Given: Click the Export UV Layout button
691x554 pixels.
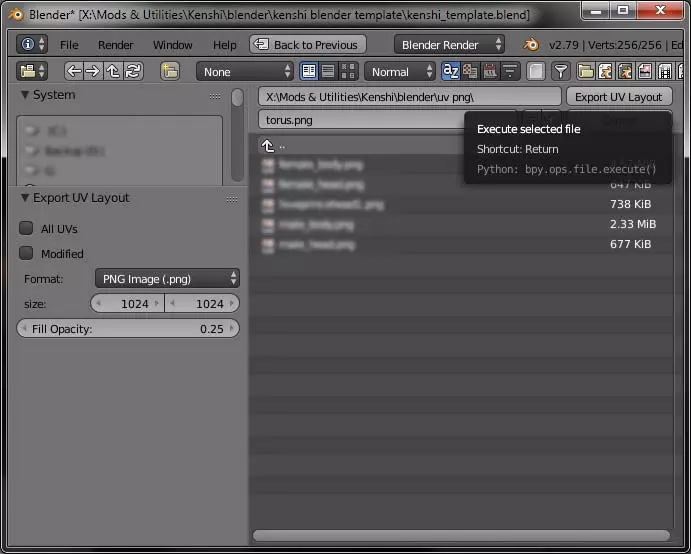Looking at the screenshot, I should pyautogui.click(x=619, y=97).
